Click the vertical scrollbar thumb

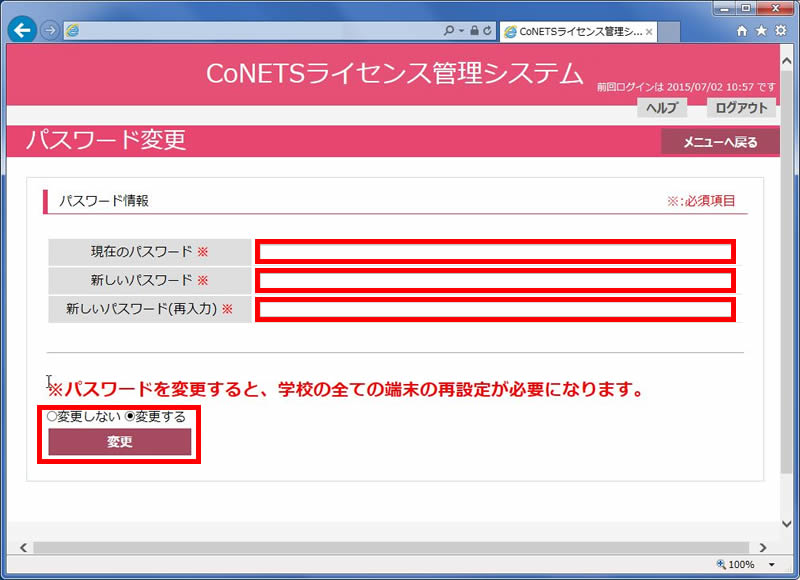coord(787,272)
